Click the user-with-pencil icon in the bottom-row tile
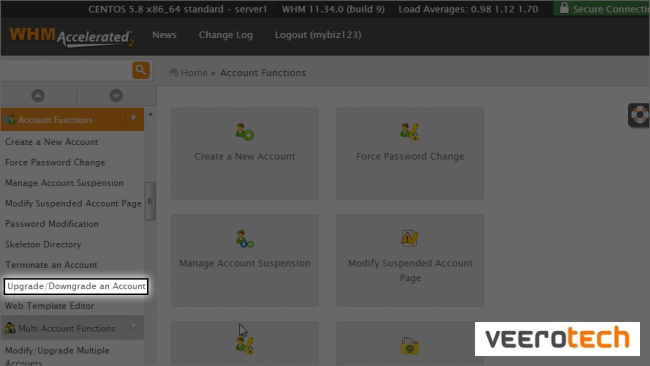This screenshot has width=650, height=366. [245, 345]
